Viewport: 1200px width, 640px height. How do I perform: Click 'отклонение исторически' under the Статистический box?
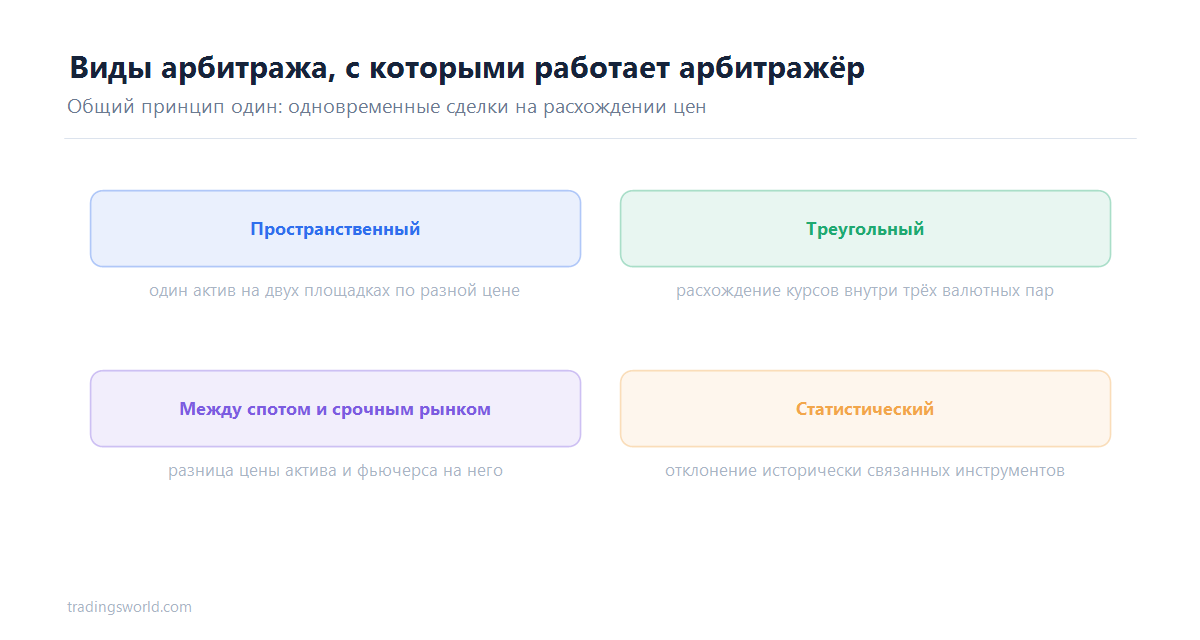point(757,471)
